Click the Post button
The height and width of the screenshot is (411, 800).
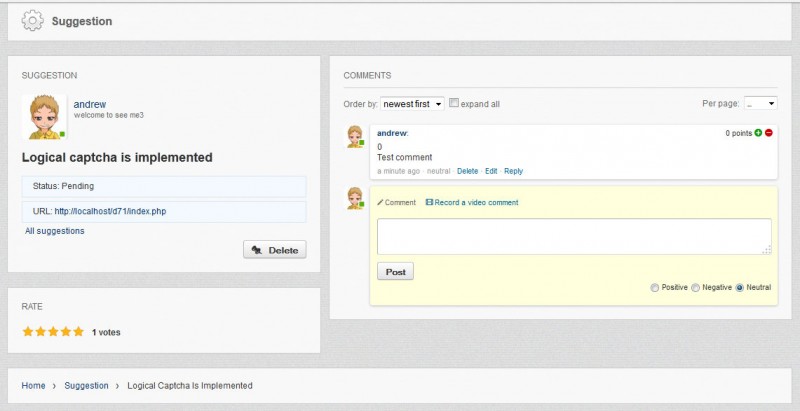[395, 272]
